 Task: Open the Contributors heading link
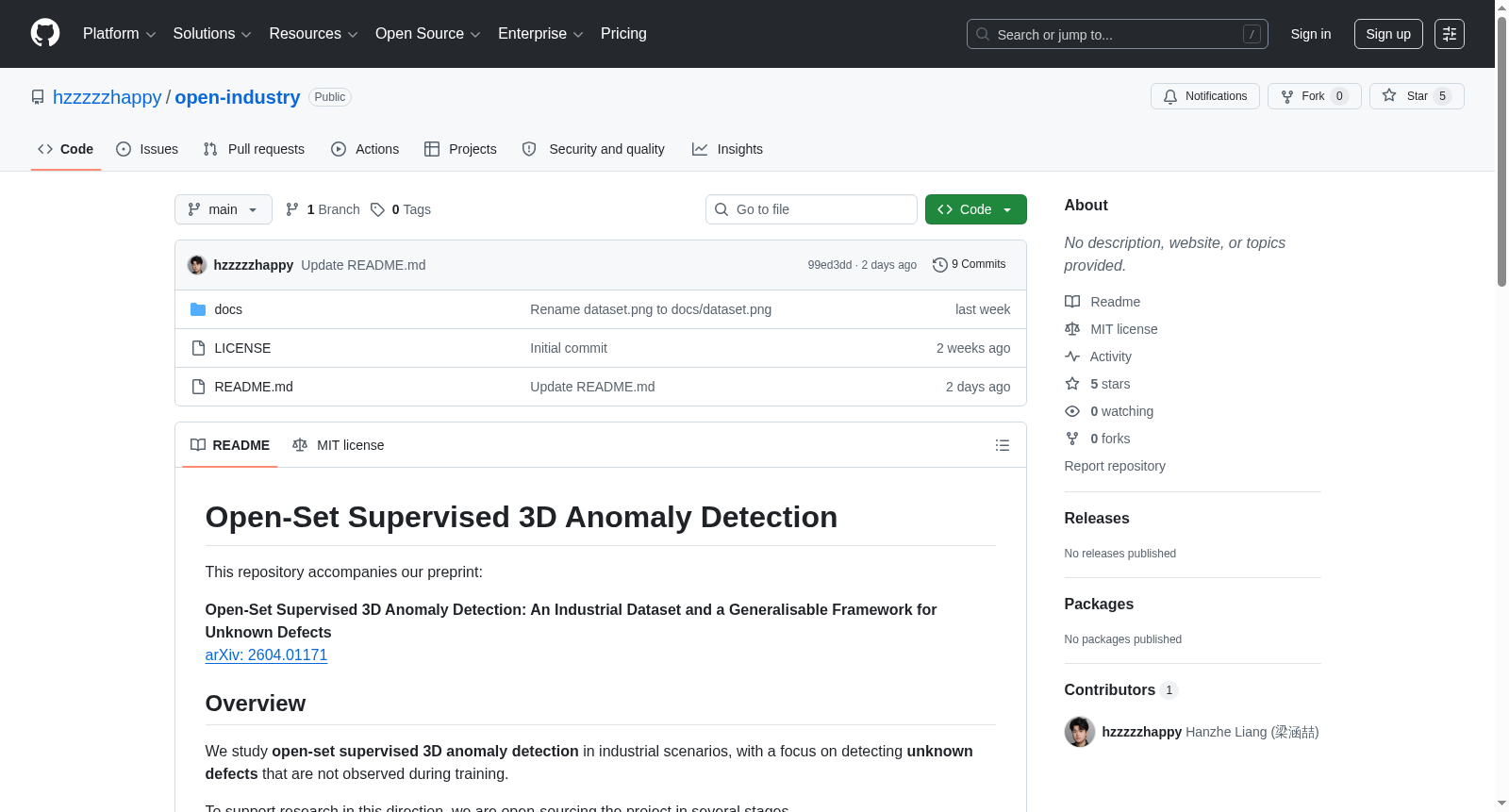point(1121,690)
